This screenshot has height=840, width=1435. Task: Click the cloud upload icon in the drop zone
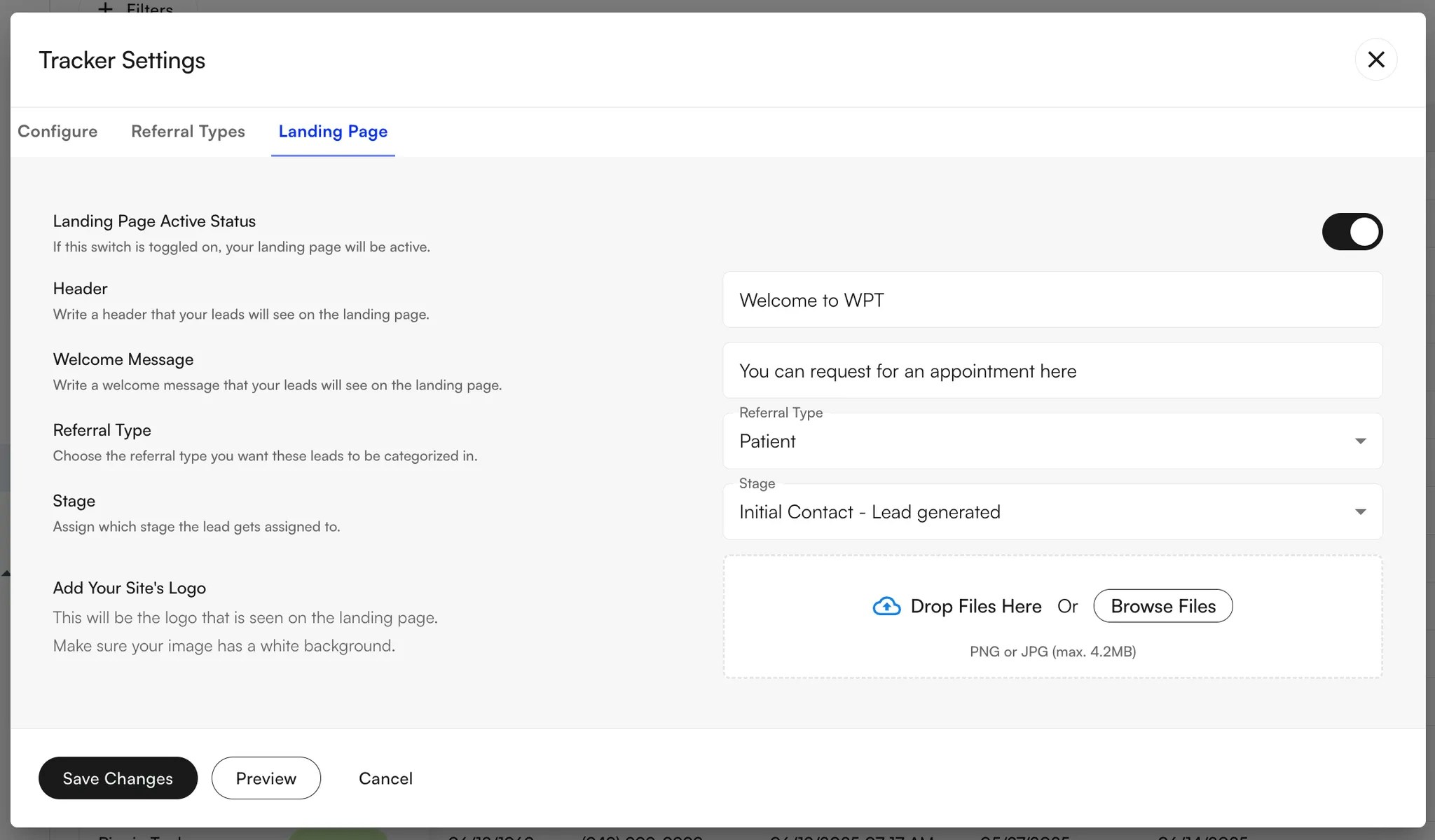(886, 605)
